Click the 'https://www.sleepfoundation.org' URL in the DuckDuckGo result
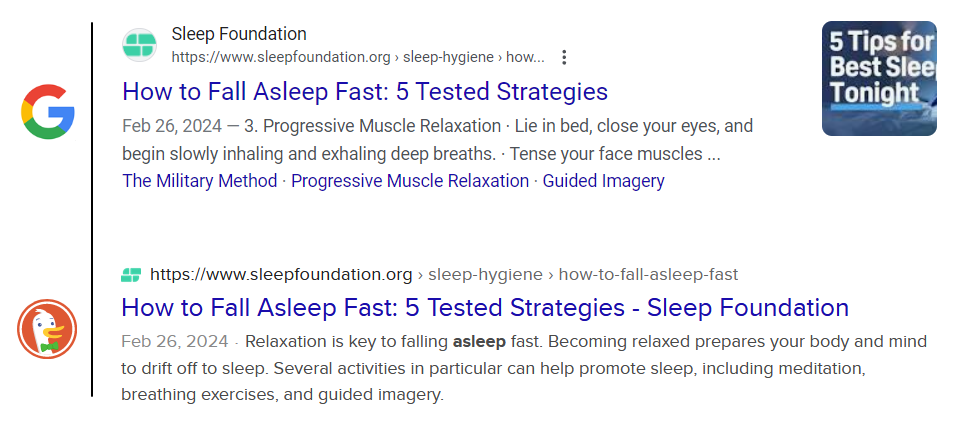This screenshot has width=958, height=423. pos(281,275)
